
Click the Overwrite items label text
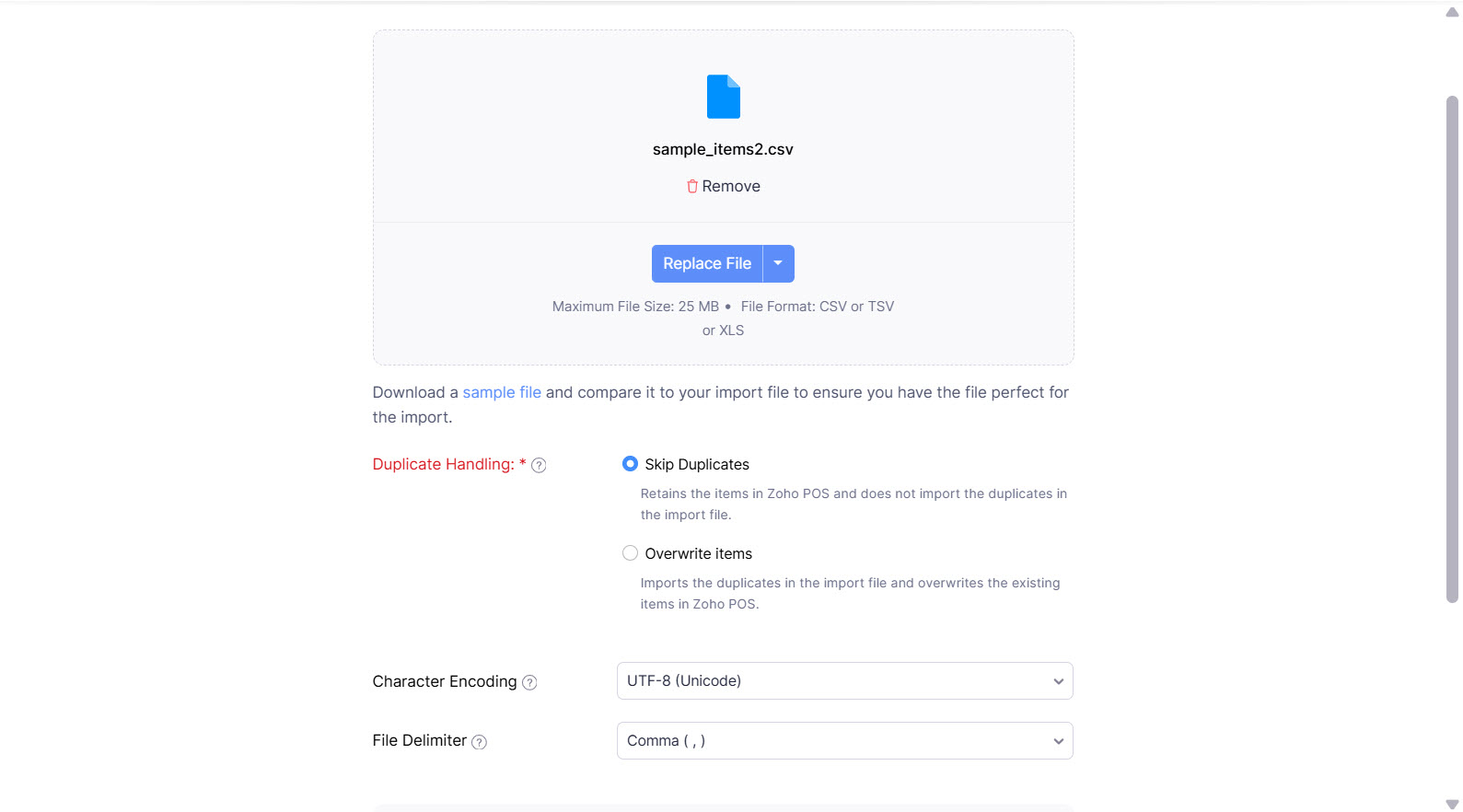[x=698, y=554]
